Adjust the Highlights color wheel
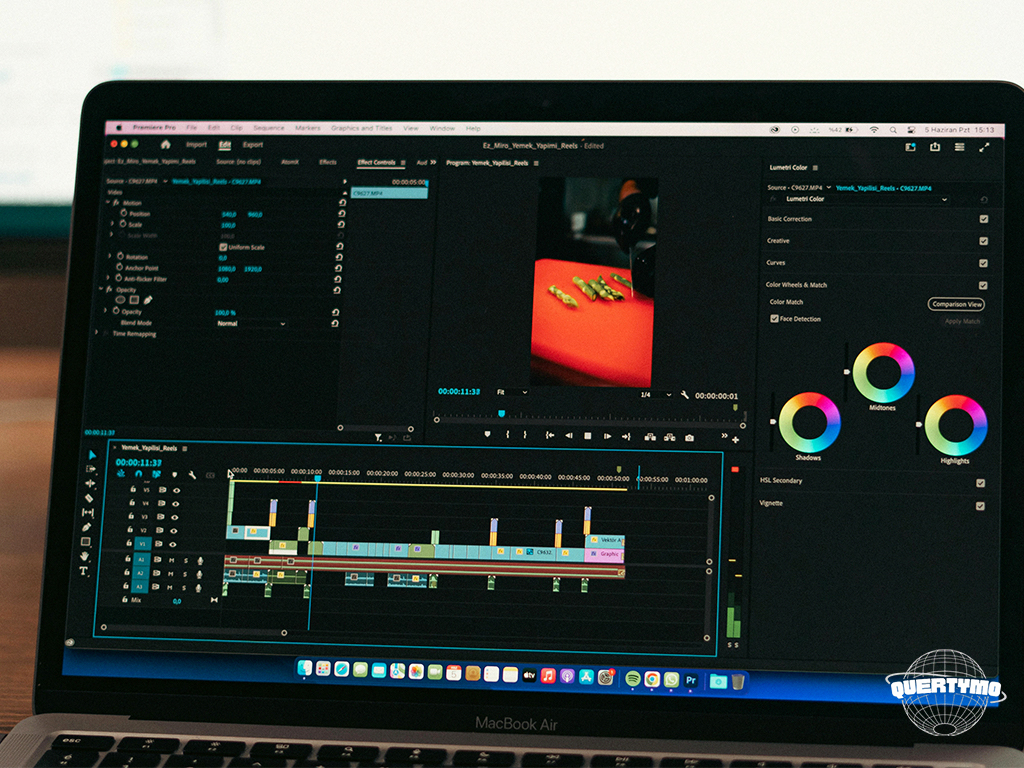Image resolution: width=1024 pixels, height=768 pixels. (956, 425)
